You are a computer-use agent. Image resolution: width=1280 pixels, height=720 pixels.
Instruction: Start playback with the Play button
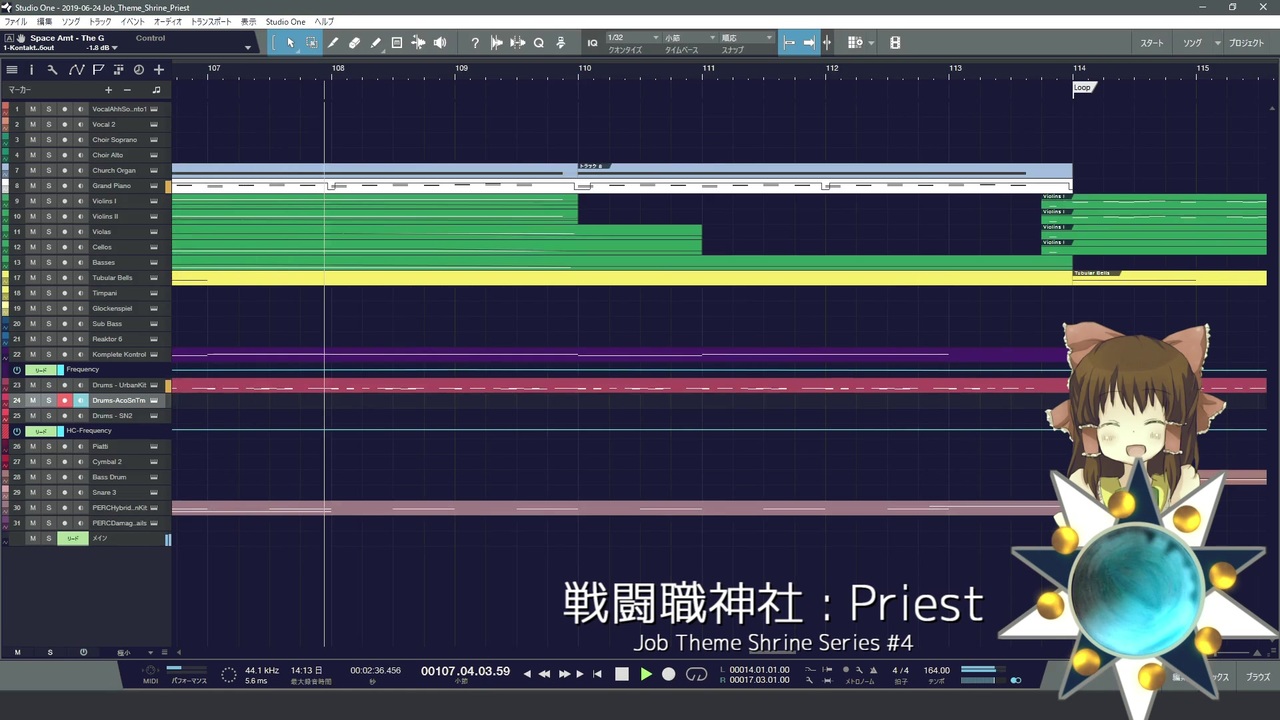(x=646, y=674)
